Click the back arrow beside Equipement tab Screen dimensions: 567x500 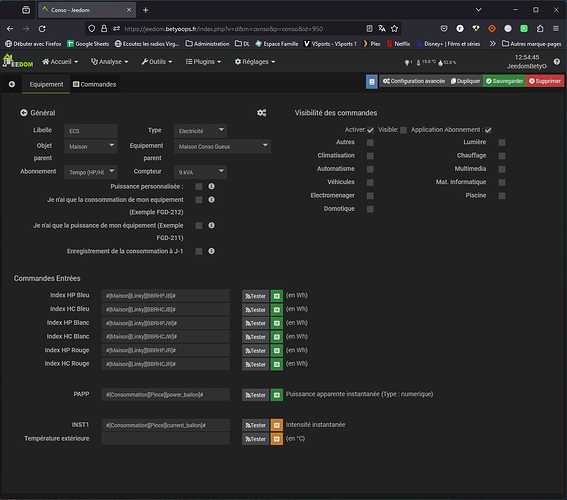tap(12, 84)
